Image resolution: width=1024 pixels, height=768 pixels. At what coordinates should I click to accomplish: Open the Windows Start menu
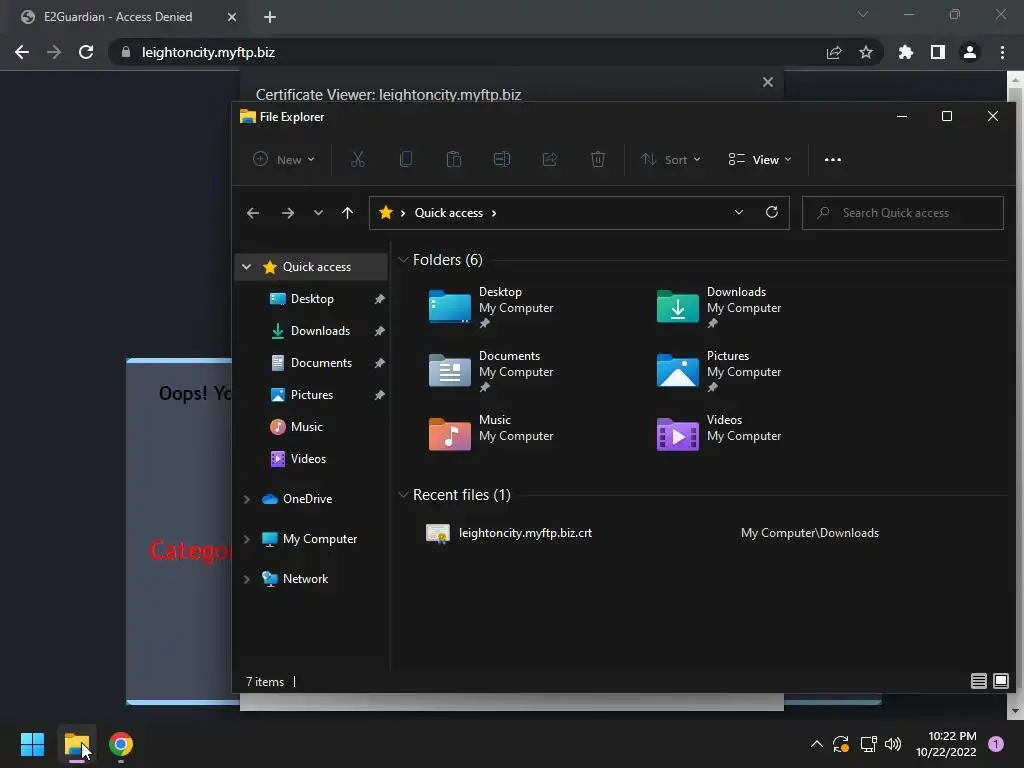(x=32, y=744)
